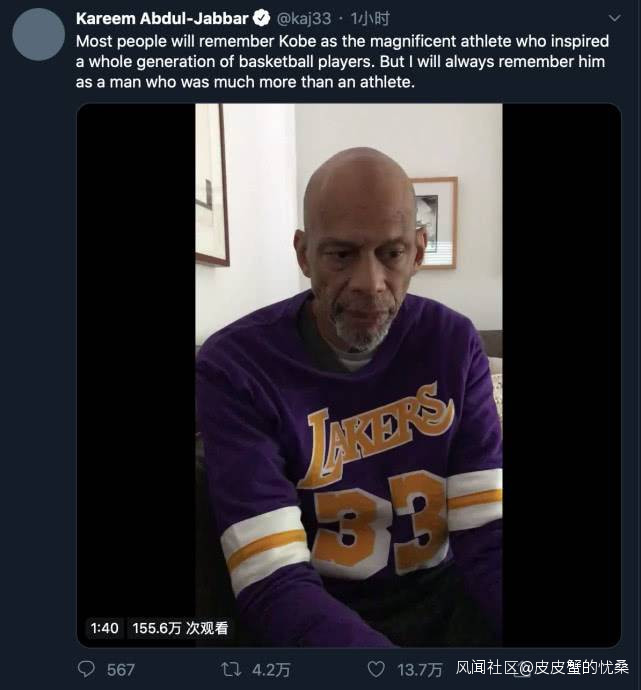Click the 155.6万 view count label

(x=180, y=628)
